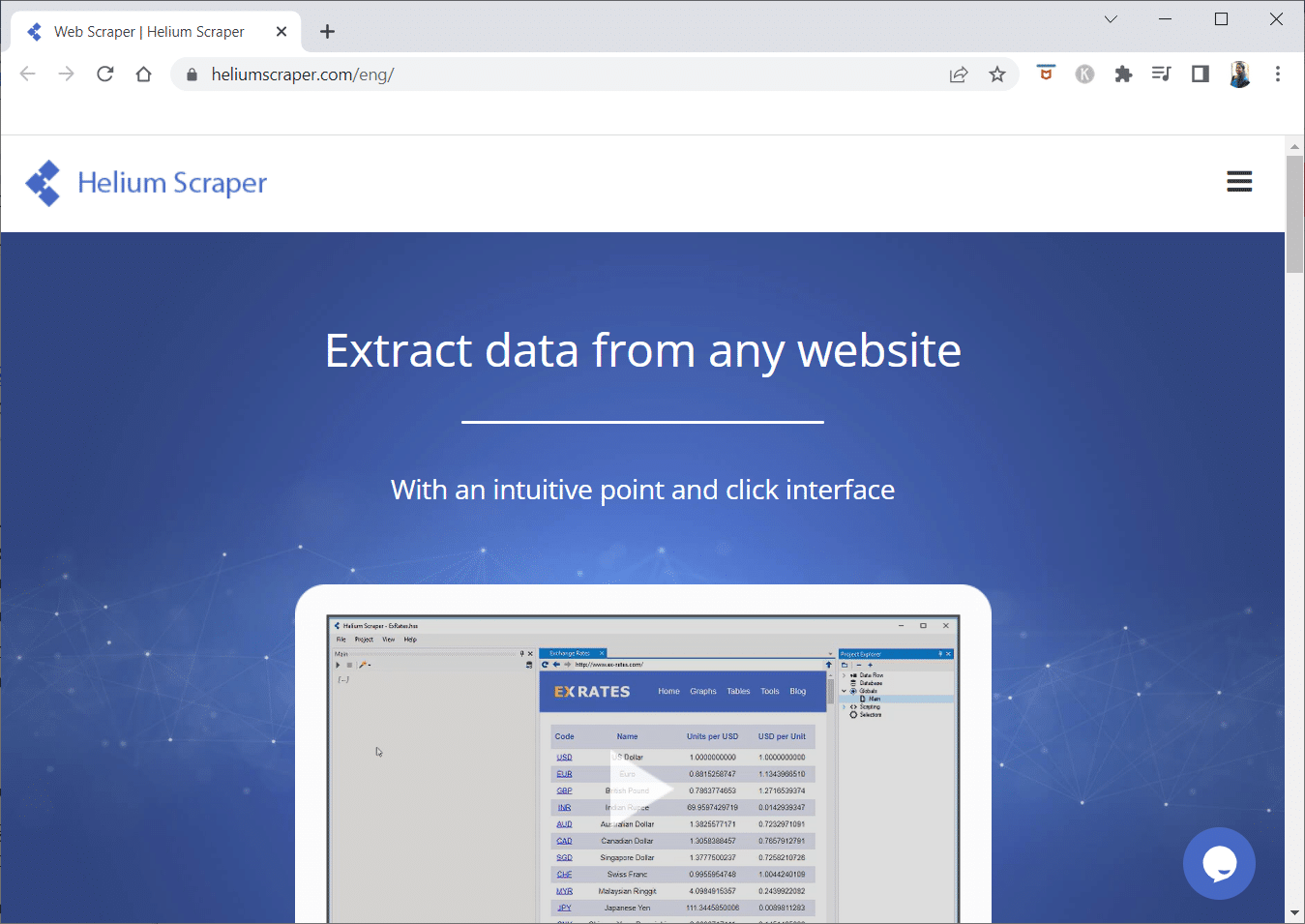The image size is (1305, 924).
Task: Open the HTML5 extension icon
Action: pos(1046,74)
